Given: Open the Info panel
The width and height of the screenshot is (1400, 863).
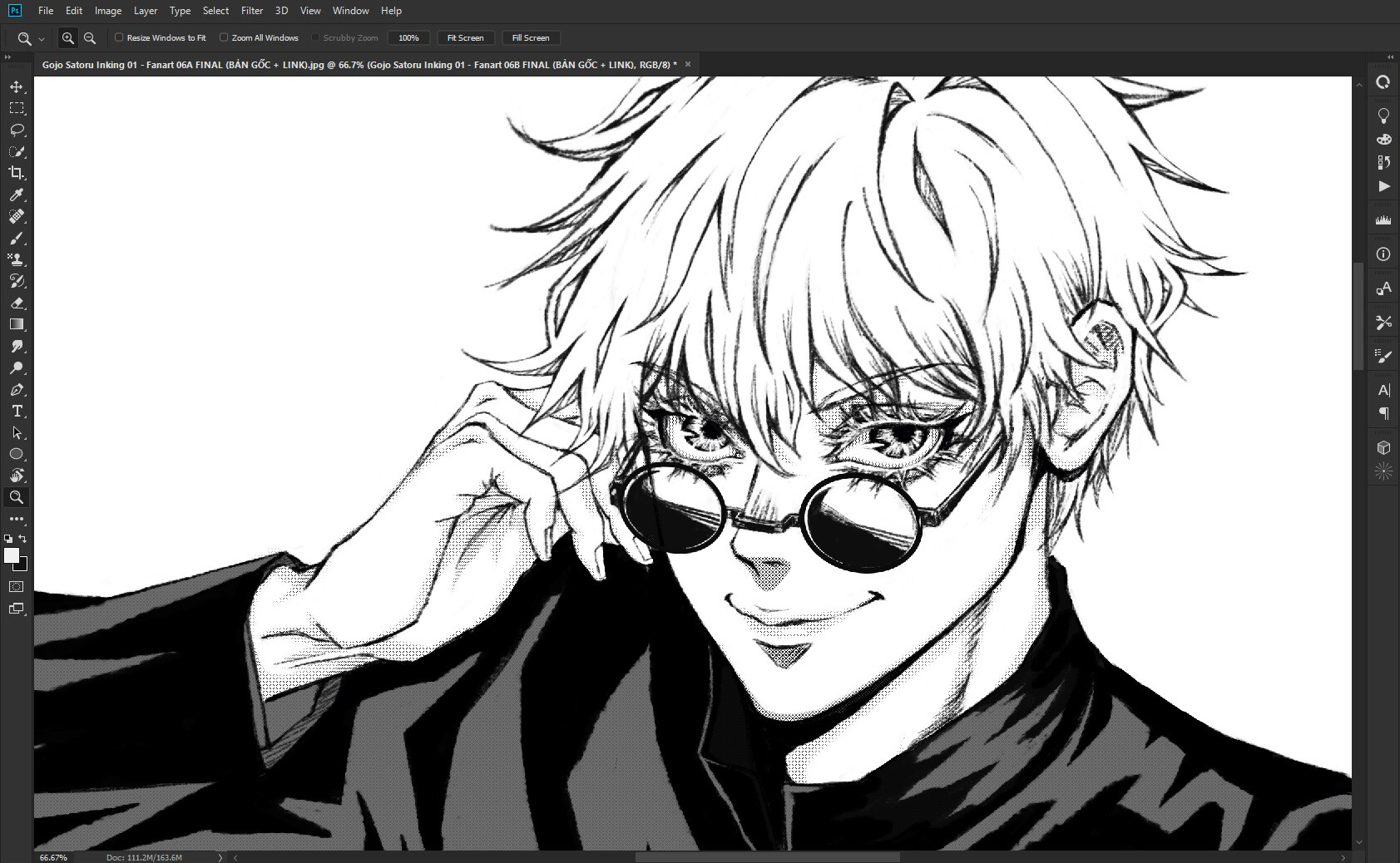Looking at the screenshot, I should (1383, 254).
